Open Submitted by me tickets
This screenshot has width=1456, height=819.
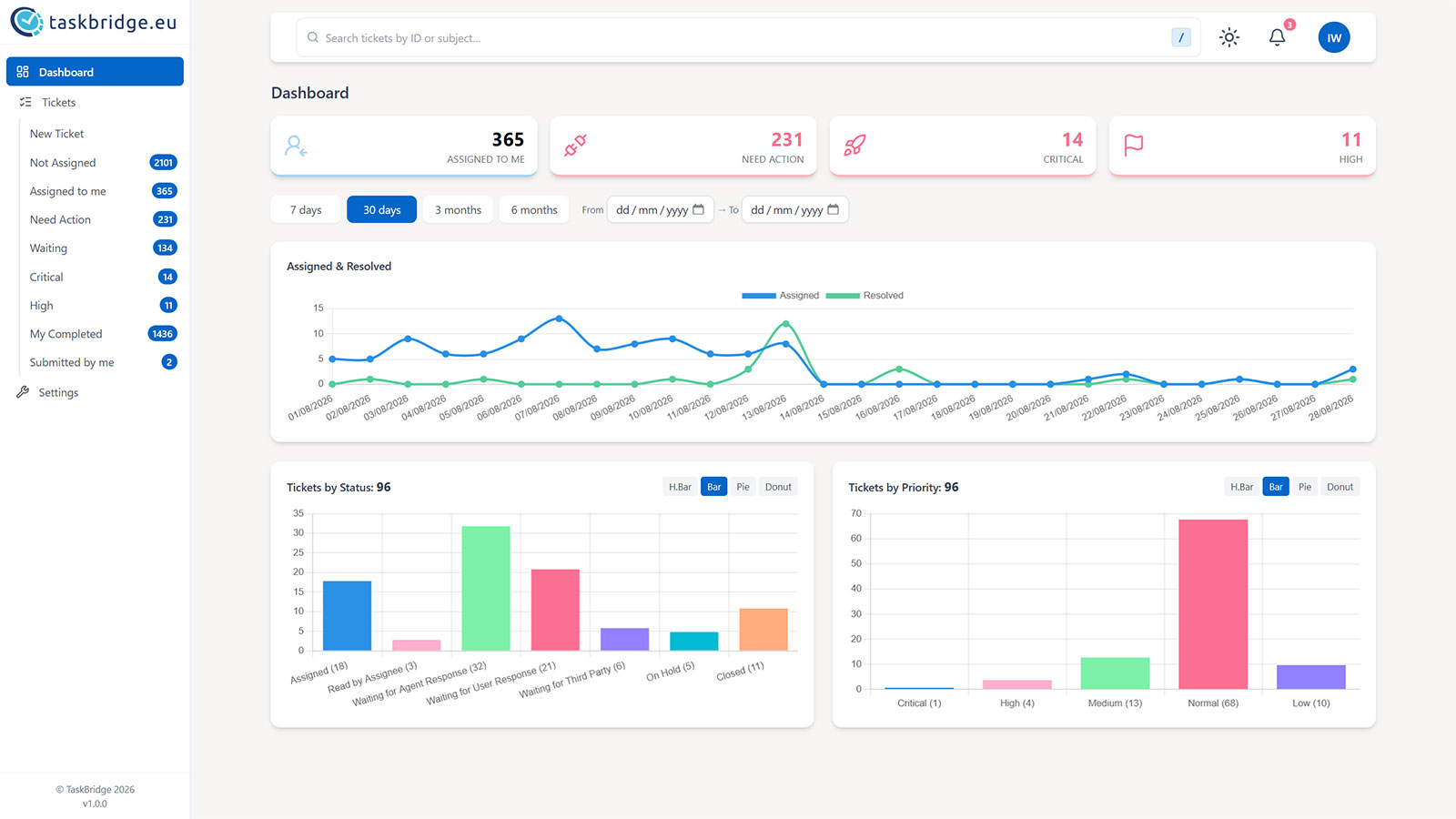[101, 362]
